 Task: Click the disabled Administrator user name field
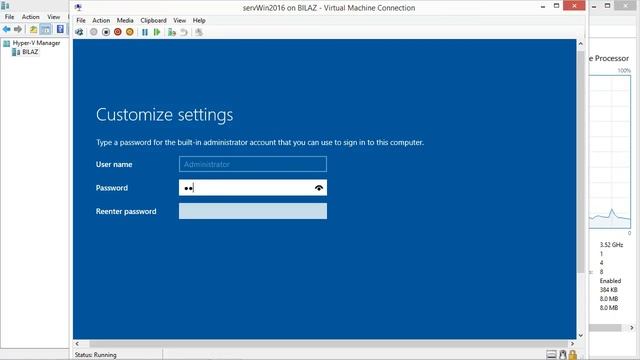pos(253,164)
